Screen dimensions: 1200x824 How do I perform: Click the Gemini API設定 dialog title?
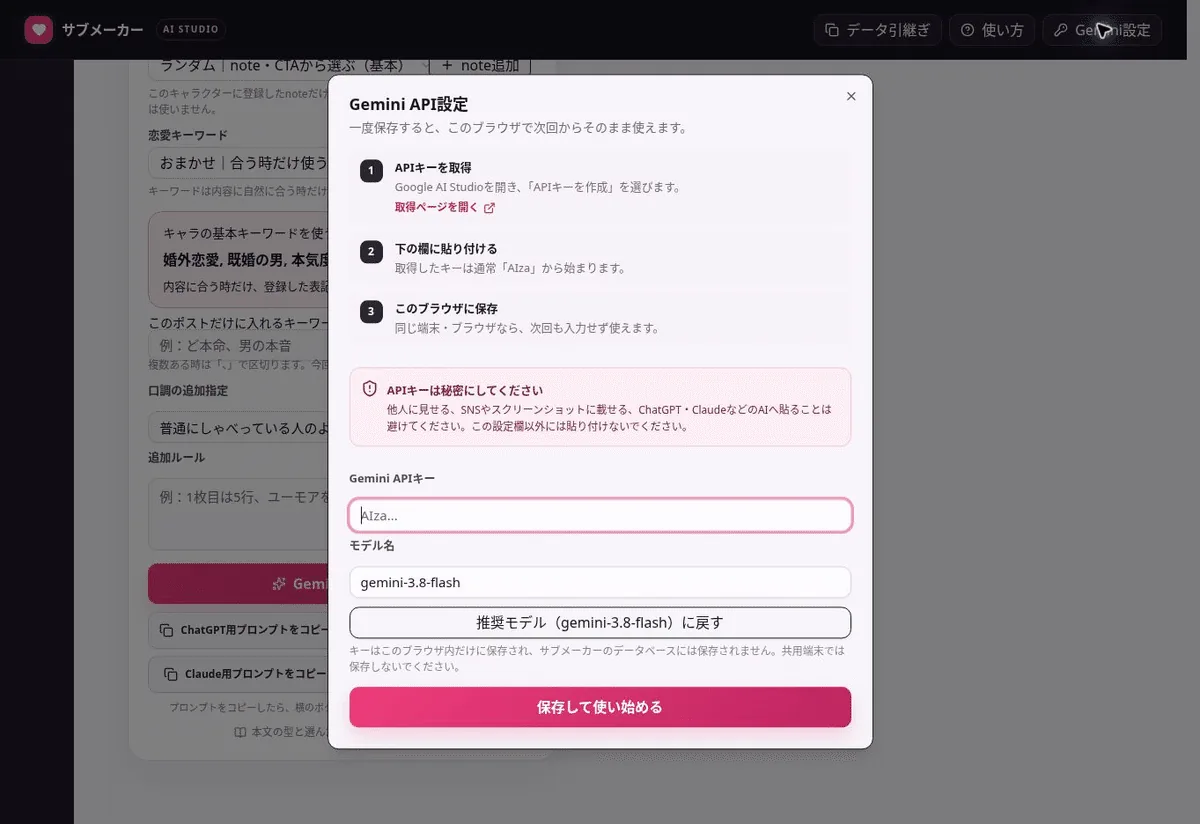click(409, 104)
